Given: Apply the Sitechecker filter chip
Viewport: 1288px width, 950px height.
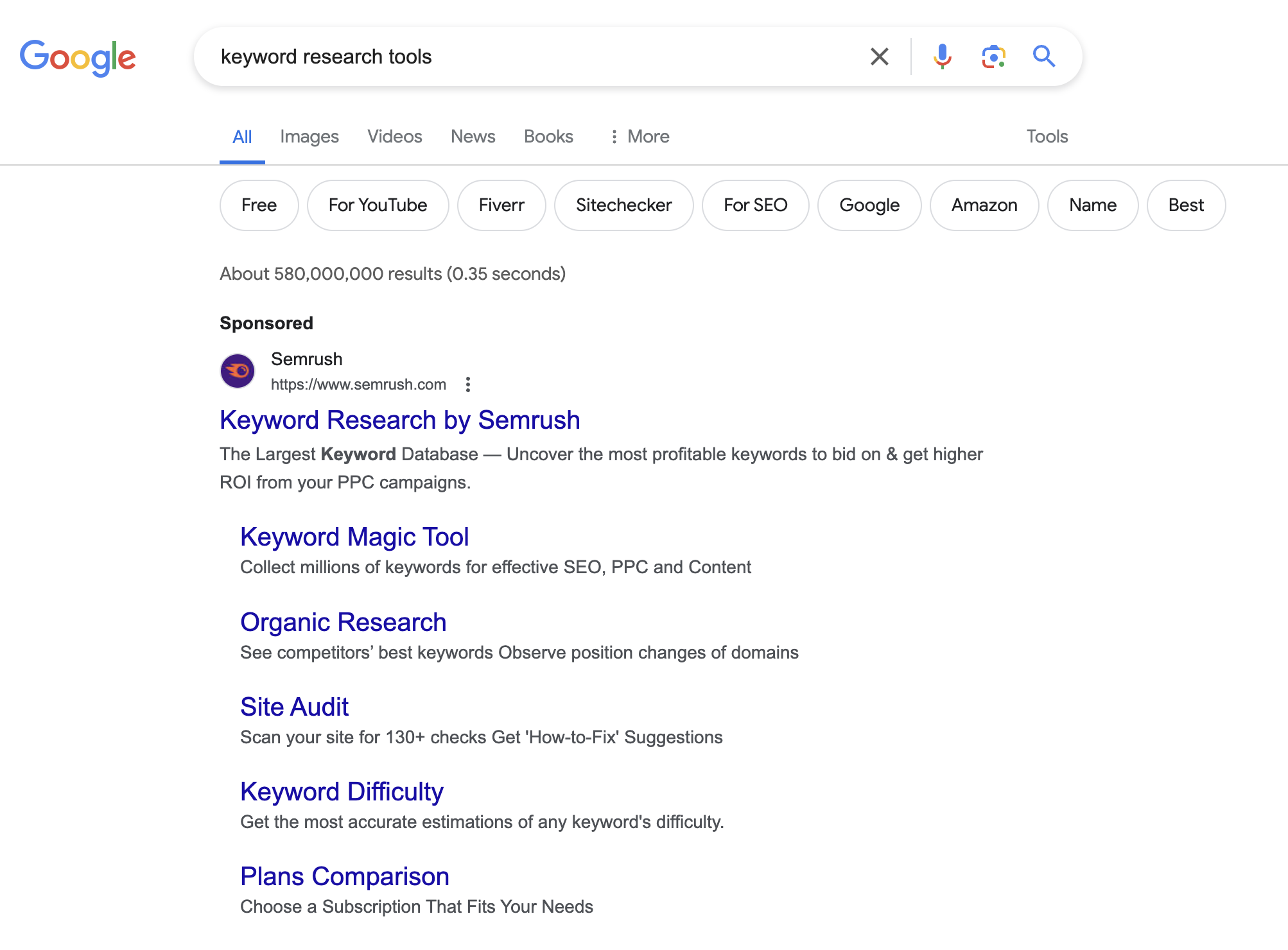Looking at the screenshot, I should [624, 205].
